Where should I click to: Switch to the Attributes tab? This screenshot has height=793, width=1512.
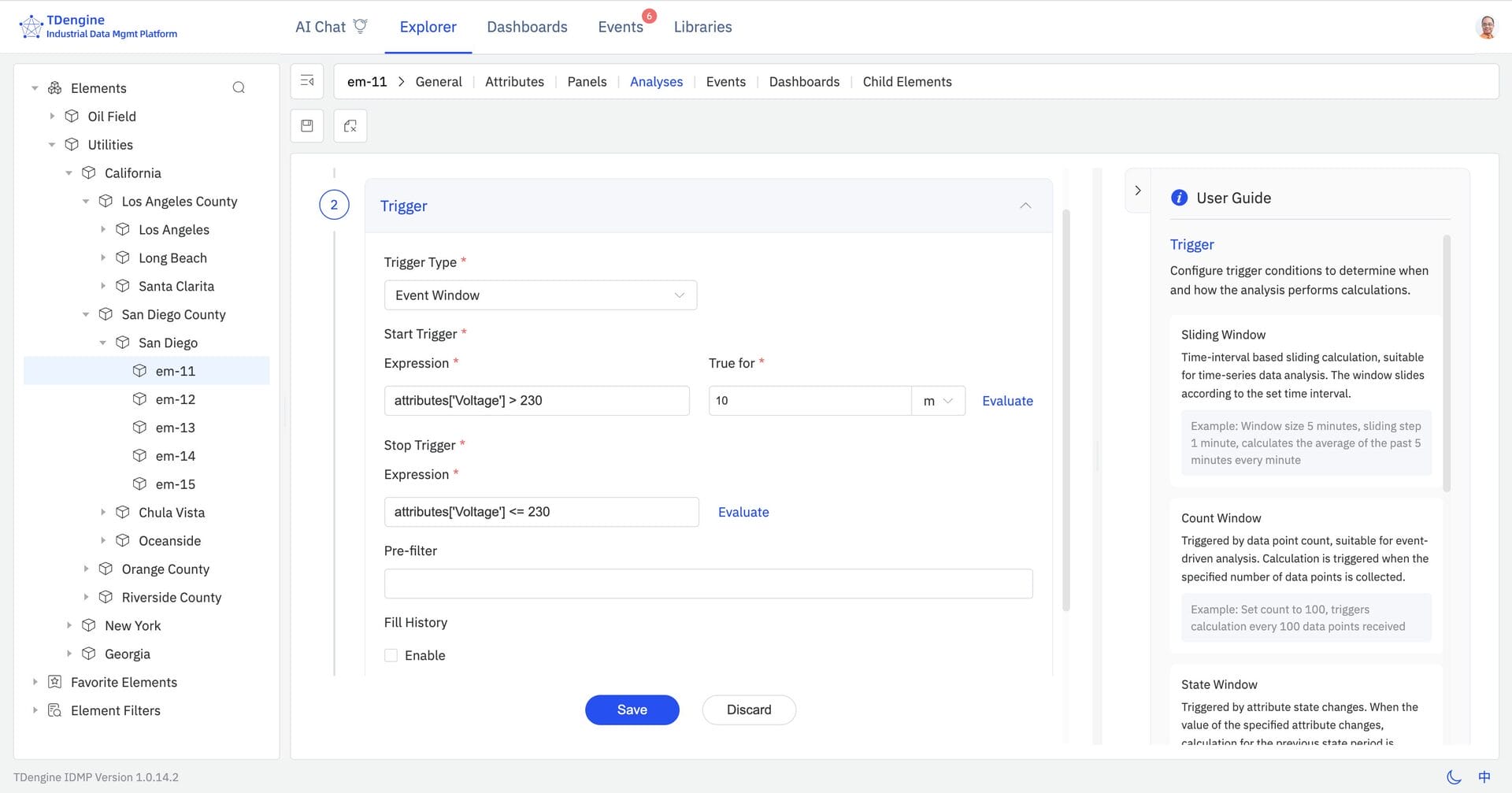514,81
